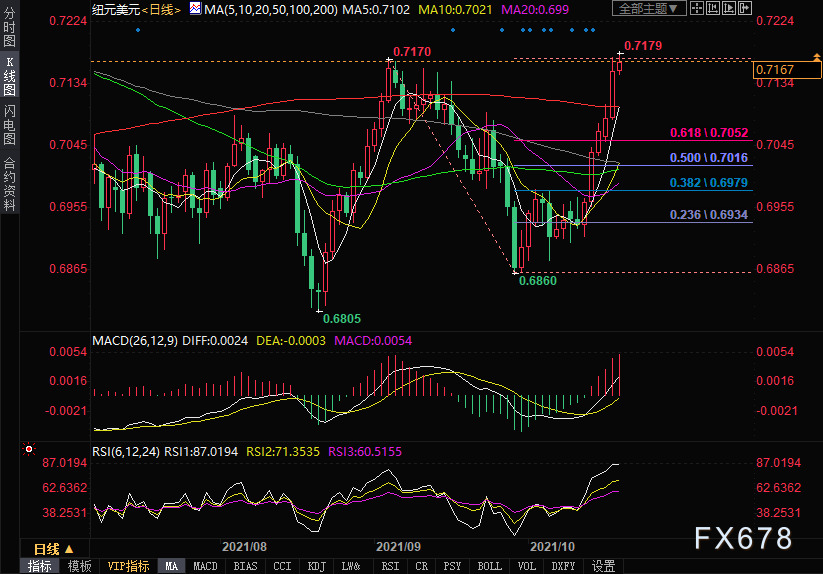Viewport: 823px width, 574px height.
Task: Open 合约资料 from the sidebar
Action: [9, 184]
